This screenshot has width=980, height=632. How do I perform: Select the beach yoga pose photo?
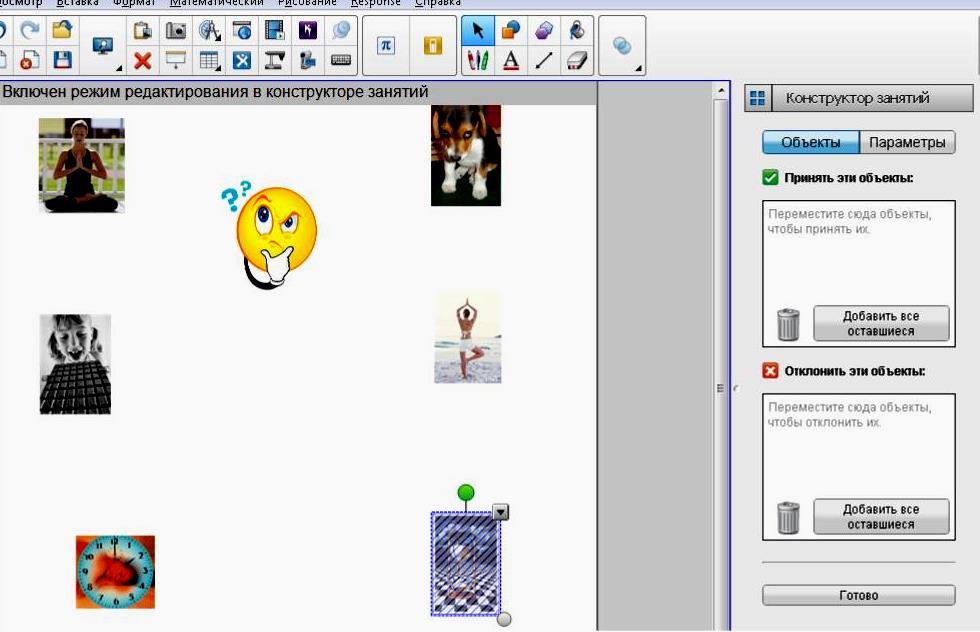point(468,338)
